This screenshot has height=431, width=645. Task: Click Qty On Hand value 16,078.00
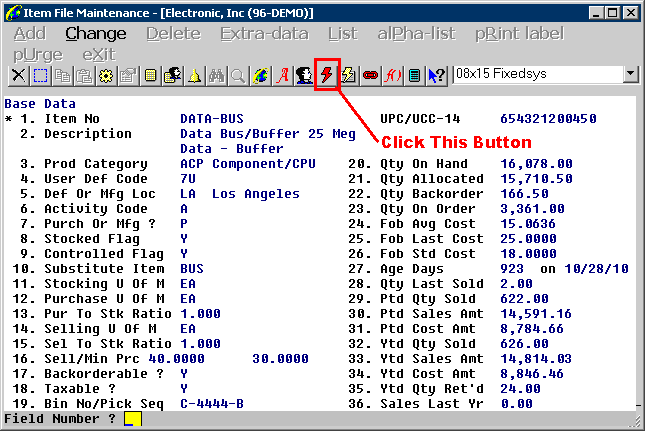click(536, 164)
